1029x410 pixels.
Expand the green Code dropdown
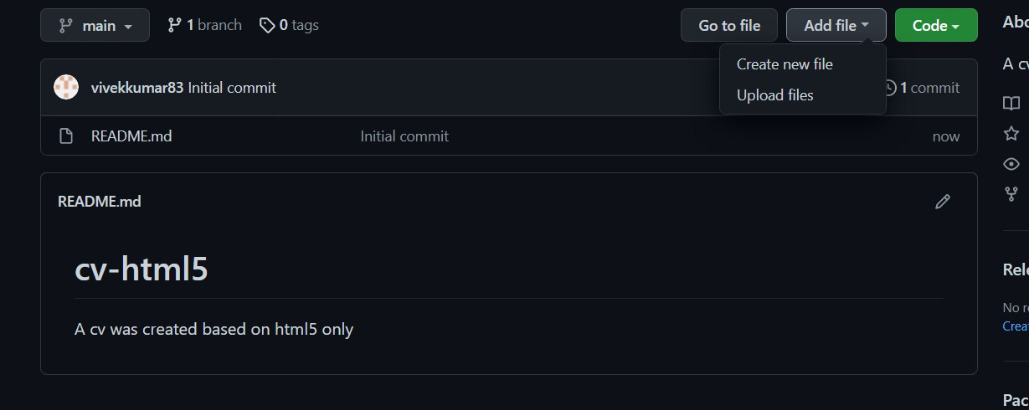(936, 26)
